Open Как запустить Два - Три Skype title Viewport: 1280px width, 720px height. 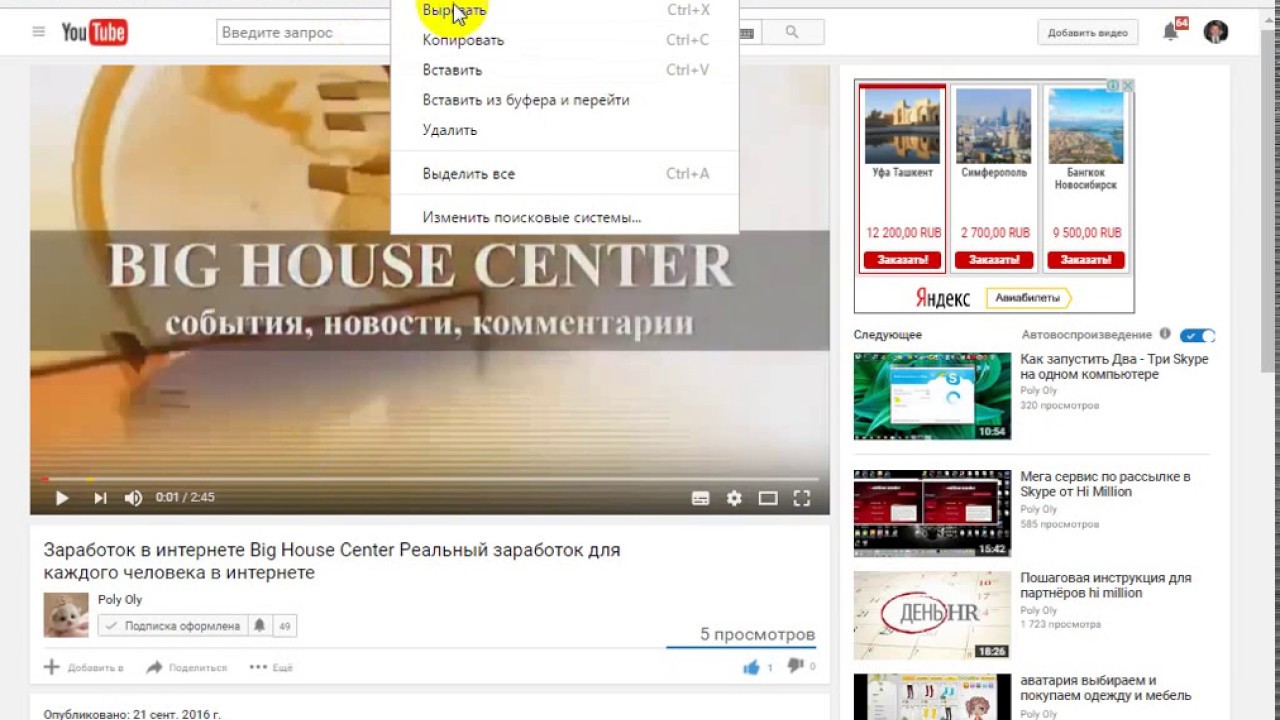pos(1114,367)
